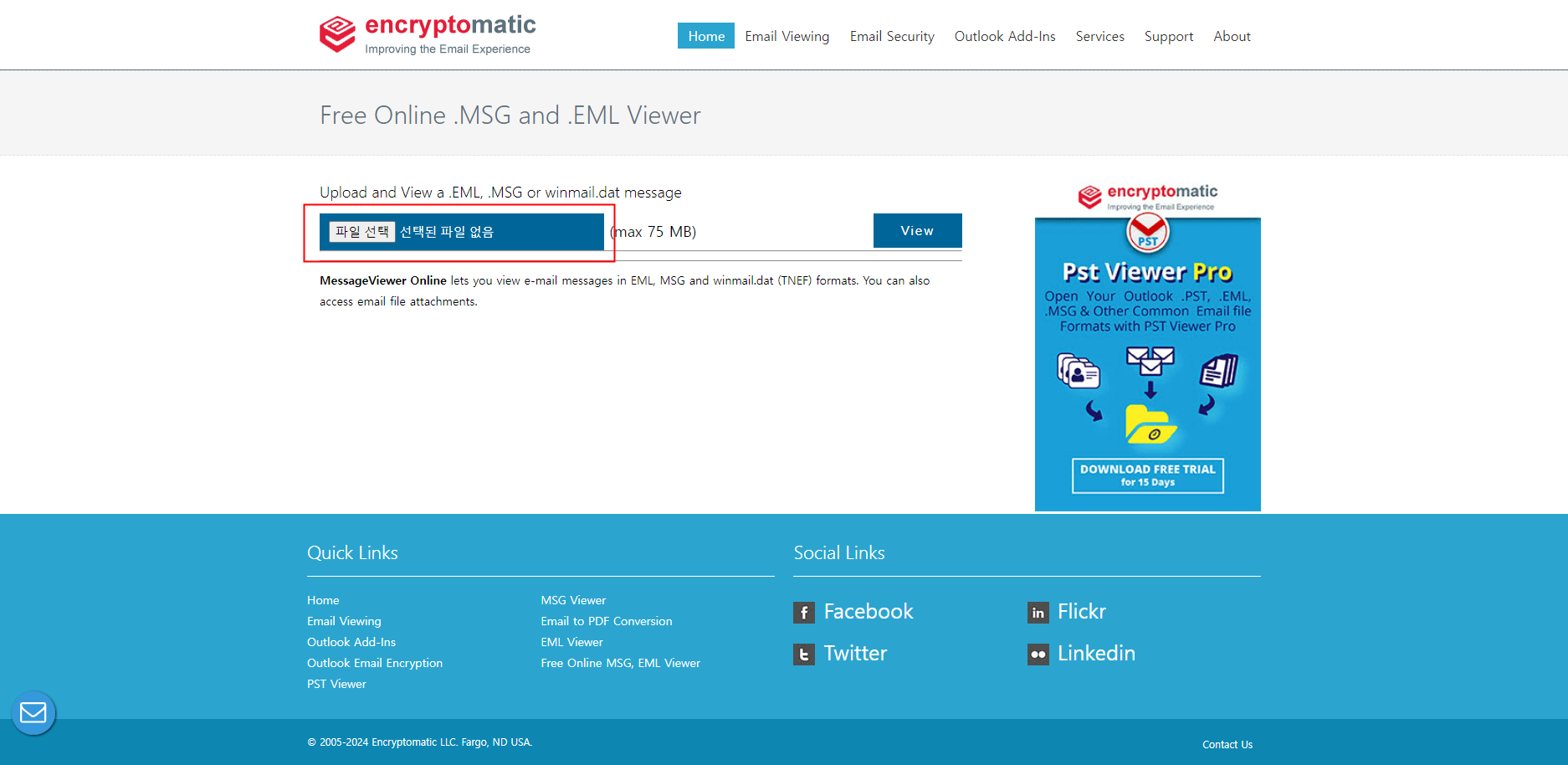Click the icon beside Flickr
1568x765 pixels.
tap(1038, 613)
